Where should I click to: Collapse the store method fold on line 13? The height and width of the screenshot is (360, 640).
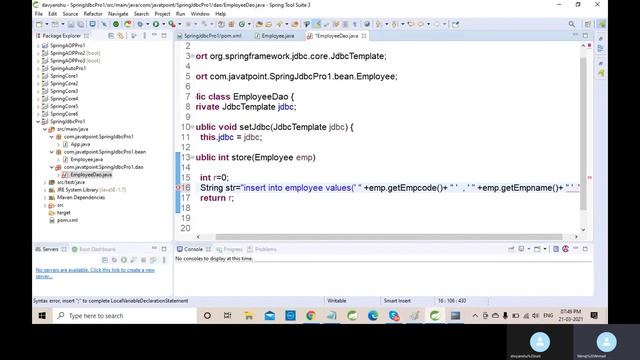193,157
